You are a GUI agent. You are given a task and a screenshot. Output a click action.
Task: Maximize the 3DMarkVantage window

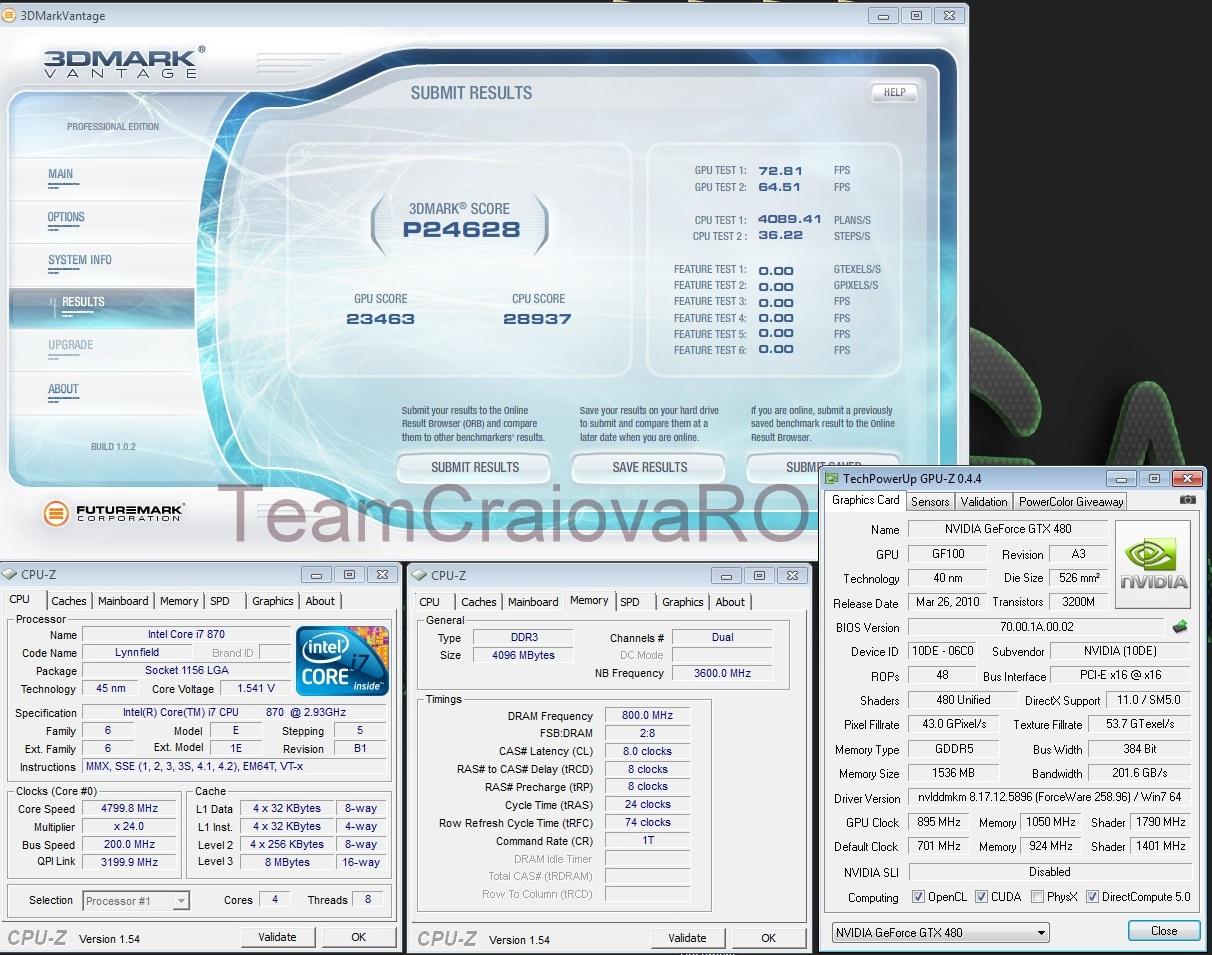pyautogui.click(x=916, y=15)
